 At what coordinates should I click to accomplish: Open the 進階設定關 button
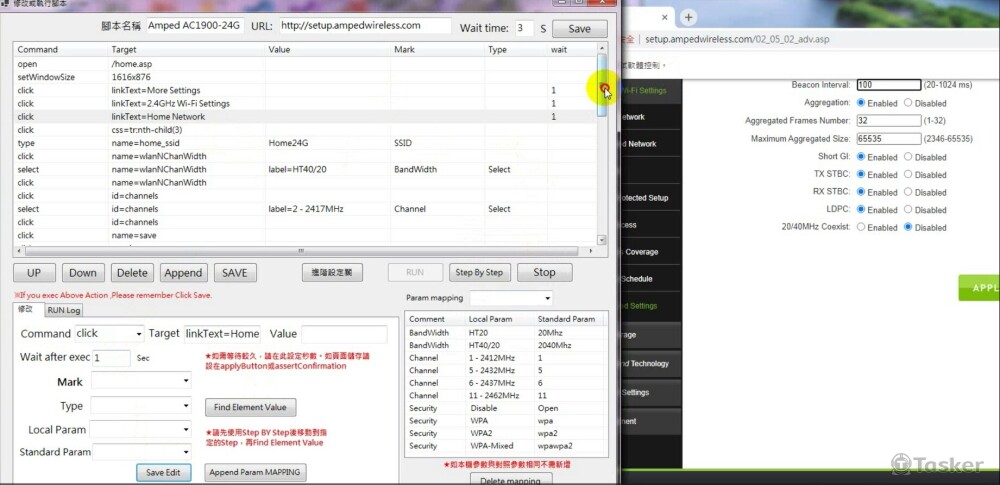pos(332,272)
